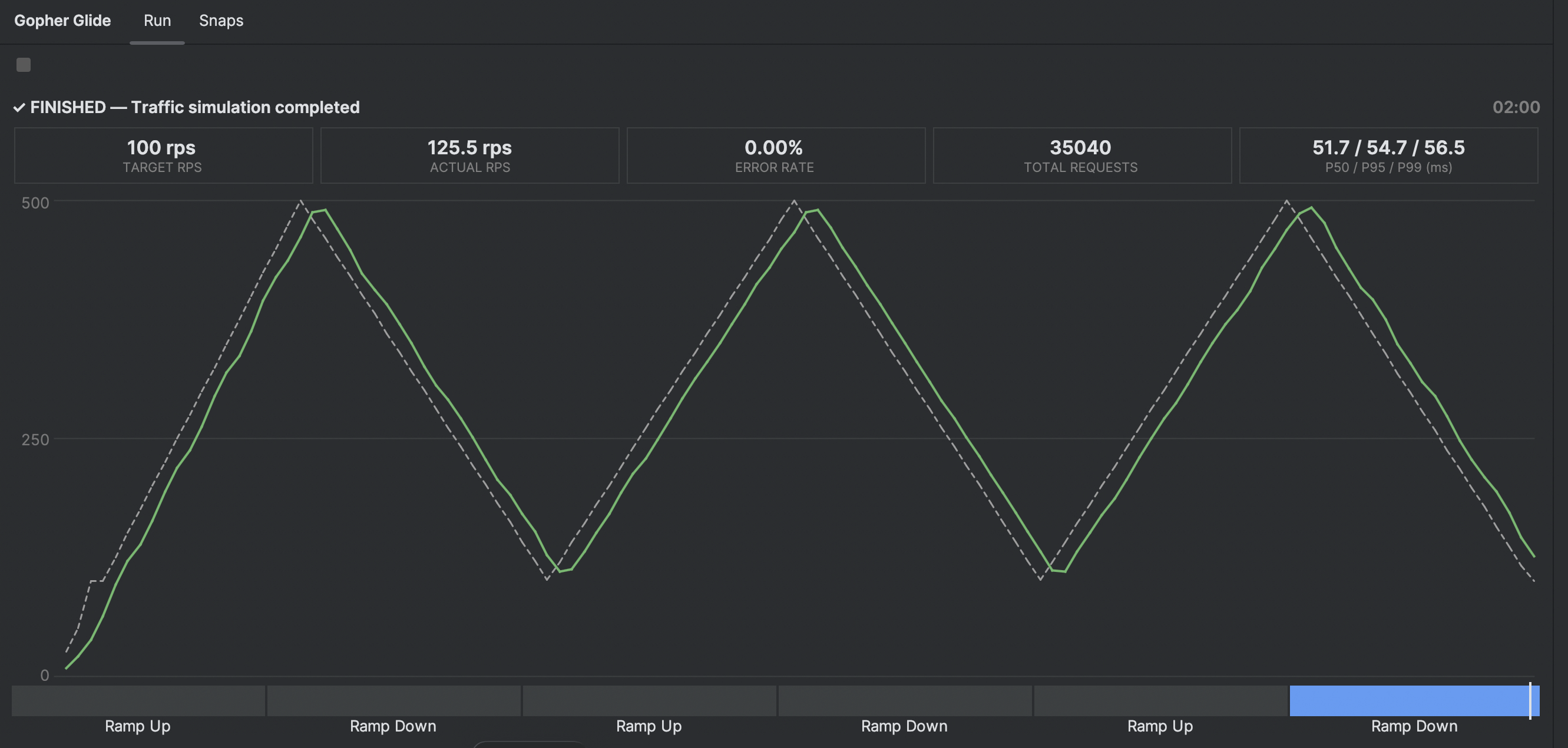The image size is (1568, 748).
Task: Click the 02:00 elapsed time readout
Action: point(1516,107)
